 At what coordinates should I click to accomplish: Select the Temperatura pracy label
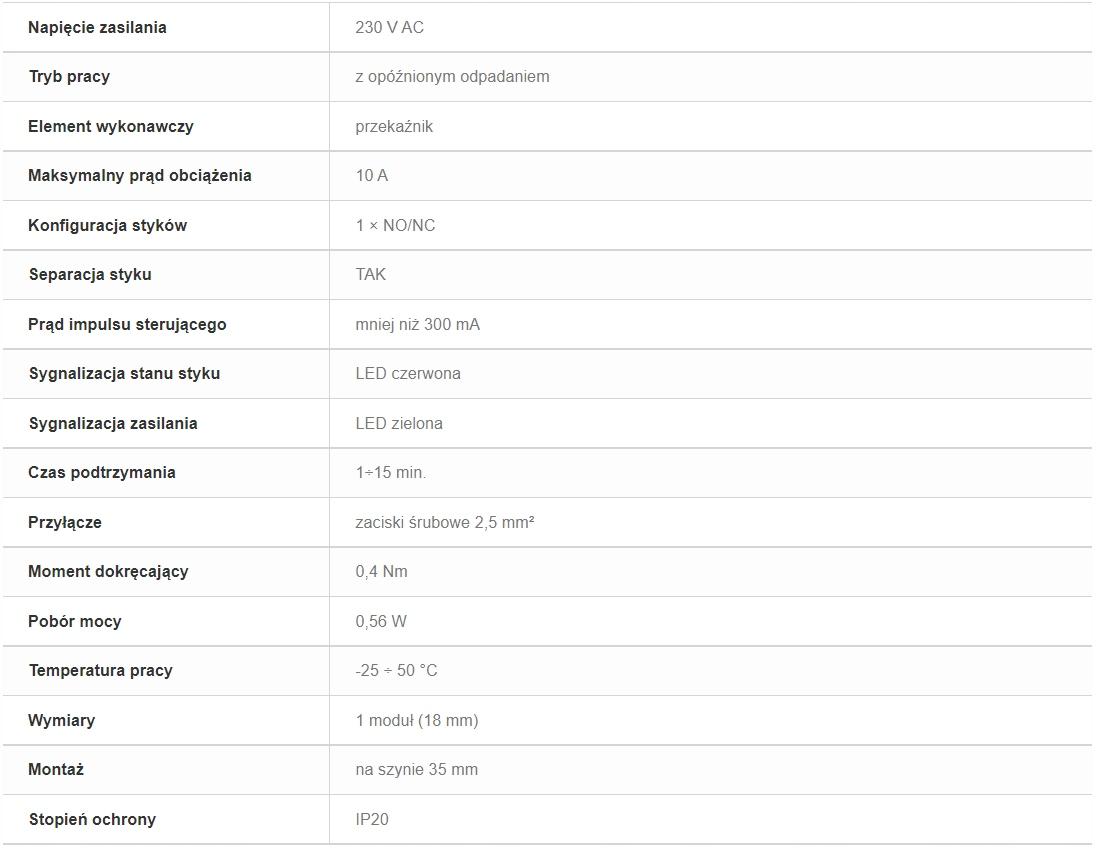coord(100,670)
